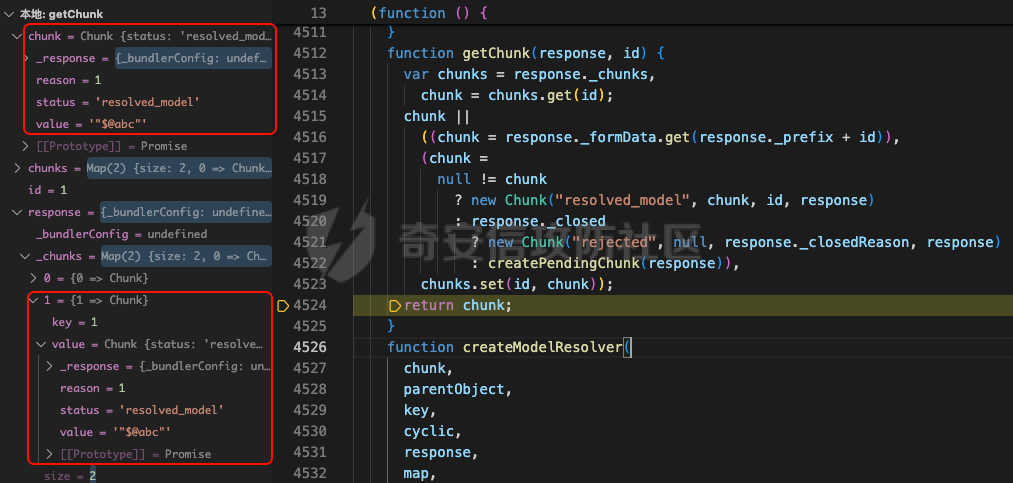The height and width of the screenshot is (483, 1013).
Task: Select the _bundlerConfig = undefined row
Action: [120, 234]
